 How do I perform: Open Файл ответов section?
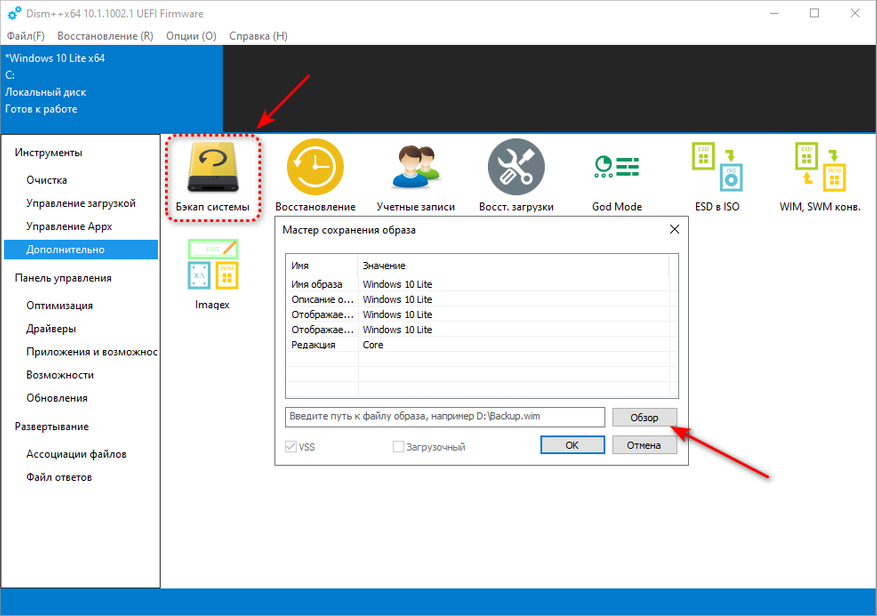pos(59,477)
